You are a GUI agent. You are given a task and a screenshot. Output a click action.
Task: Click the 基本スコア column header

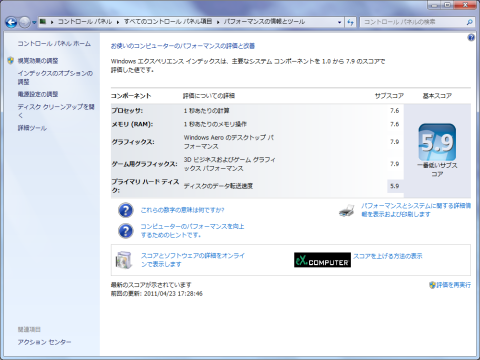437,96
